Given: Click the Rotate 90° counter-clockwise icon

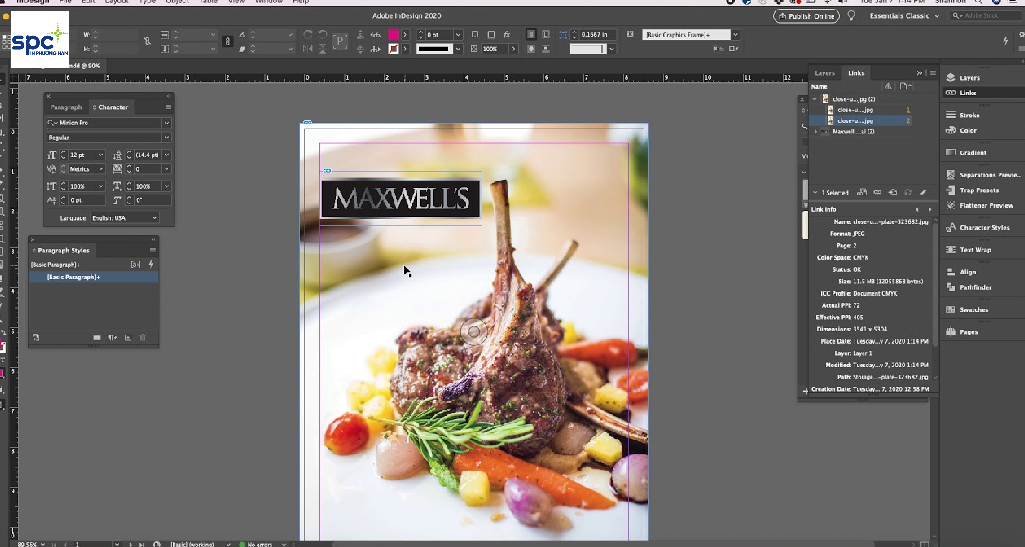Looking at the screenshot, I should (323, 35).
